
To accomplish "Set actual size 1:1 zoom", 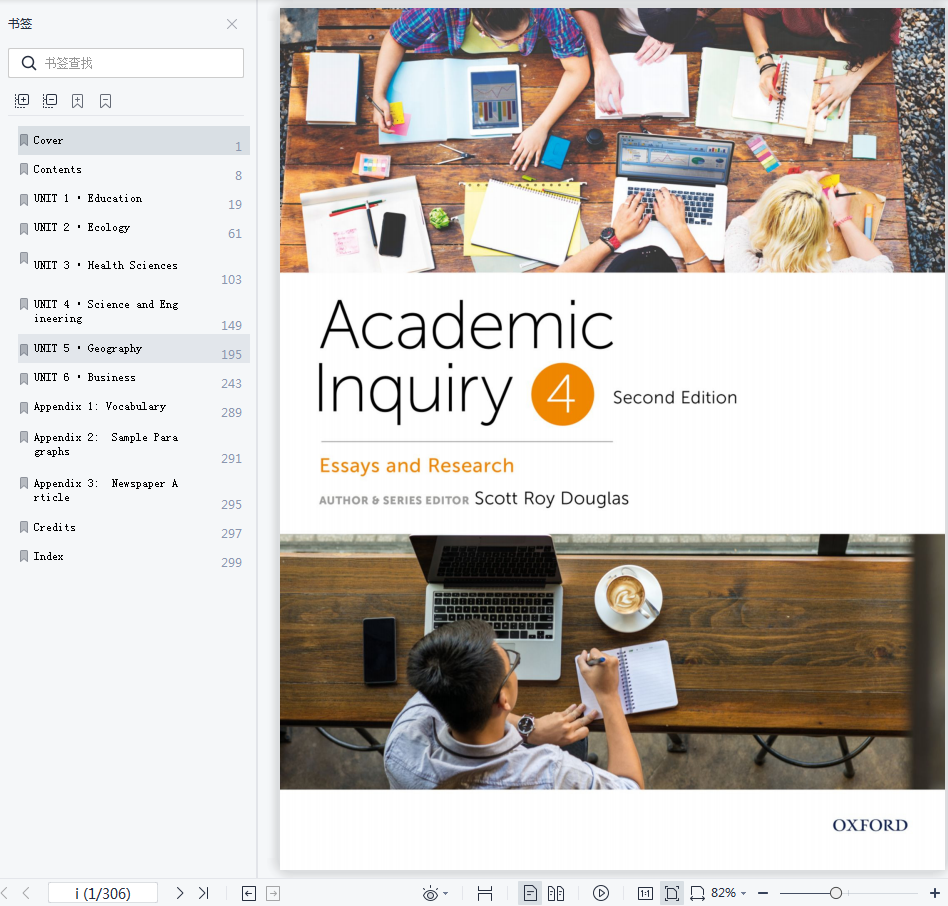I will tap(645, 893).
